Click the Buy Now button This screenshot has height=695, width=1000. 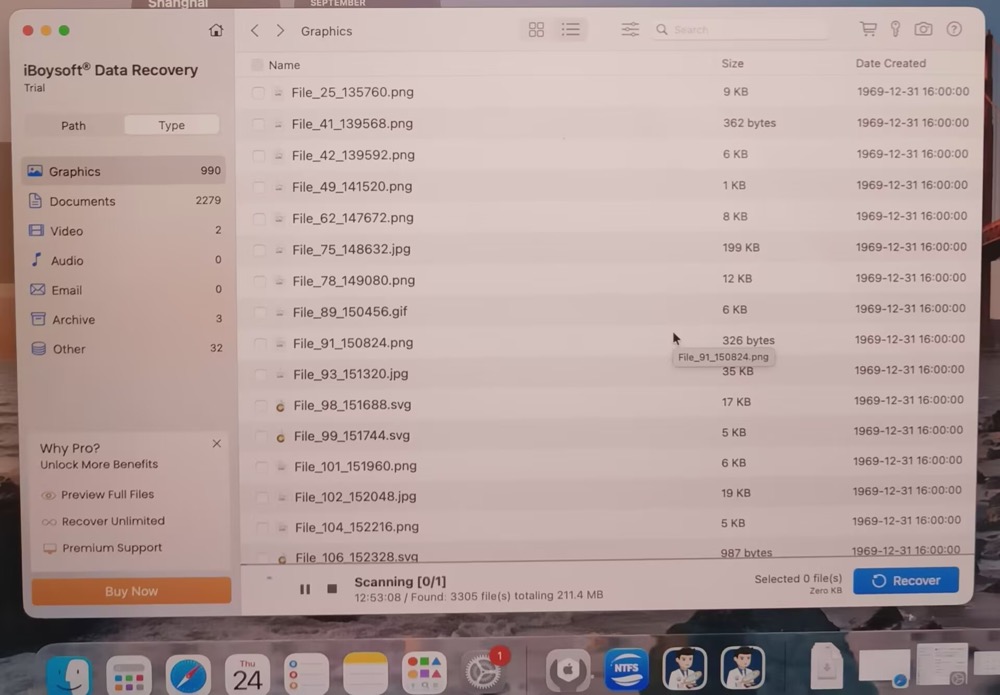[131, 591]
